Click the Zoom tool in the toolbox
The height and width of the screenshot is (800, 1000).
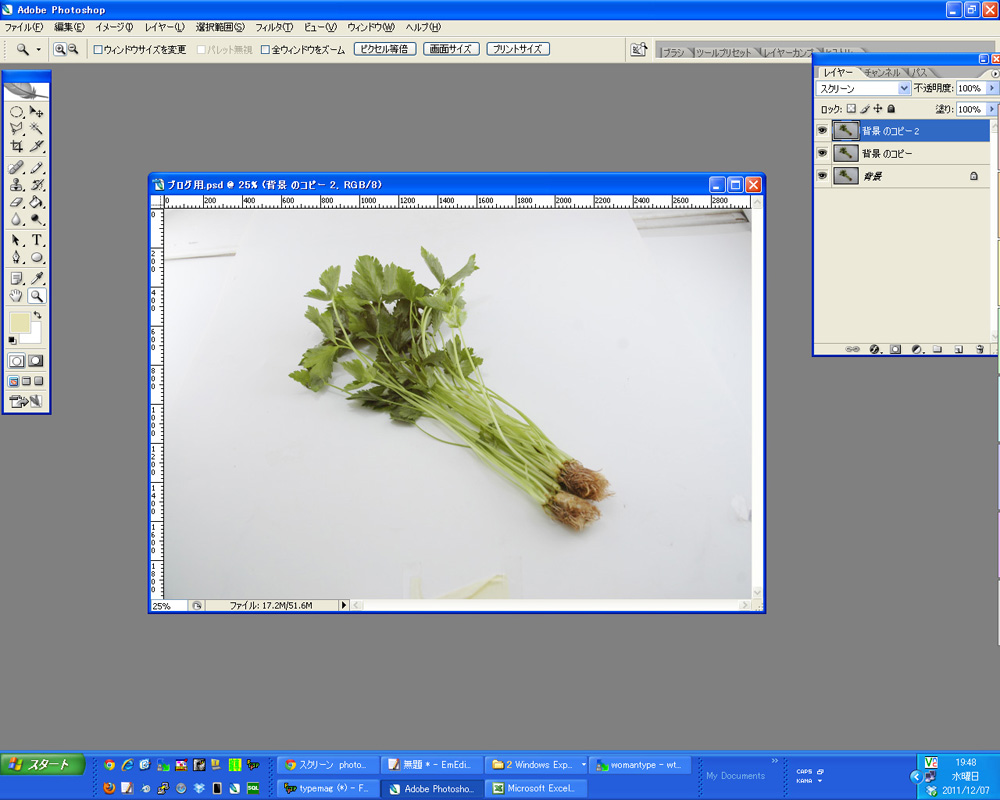[36, 296]
